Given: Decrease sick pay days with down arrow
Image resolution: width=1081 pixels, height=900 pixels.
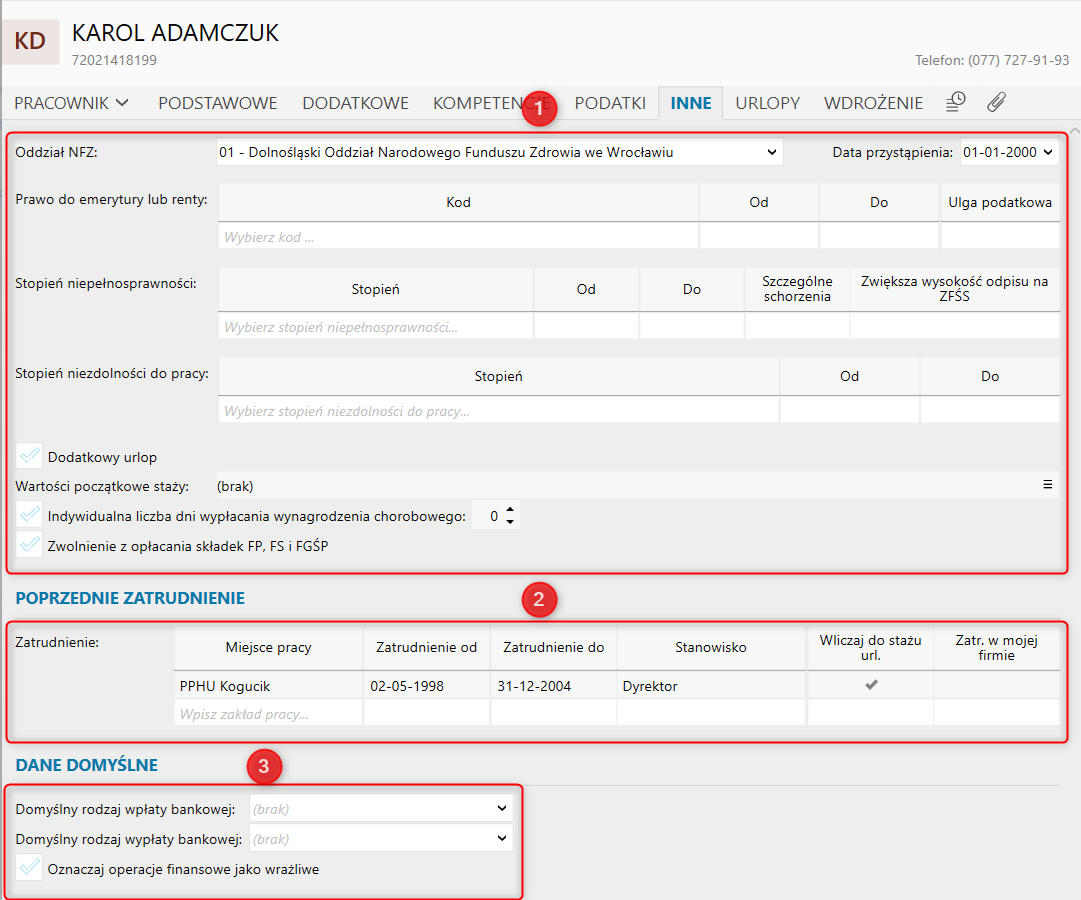Looking at the screenshot, I should coord(510,522).
